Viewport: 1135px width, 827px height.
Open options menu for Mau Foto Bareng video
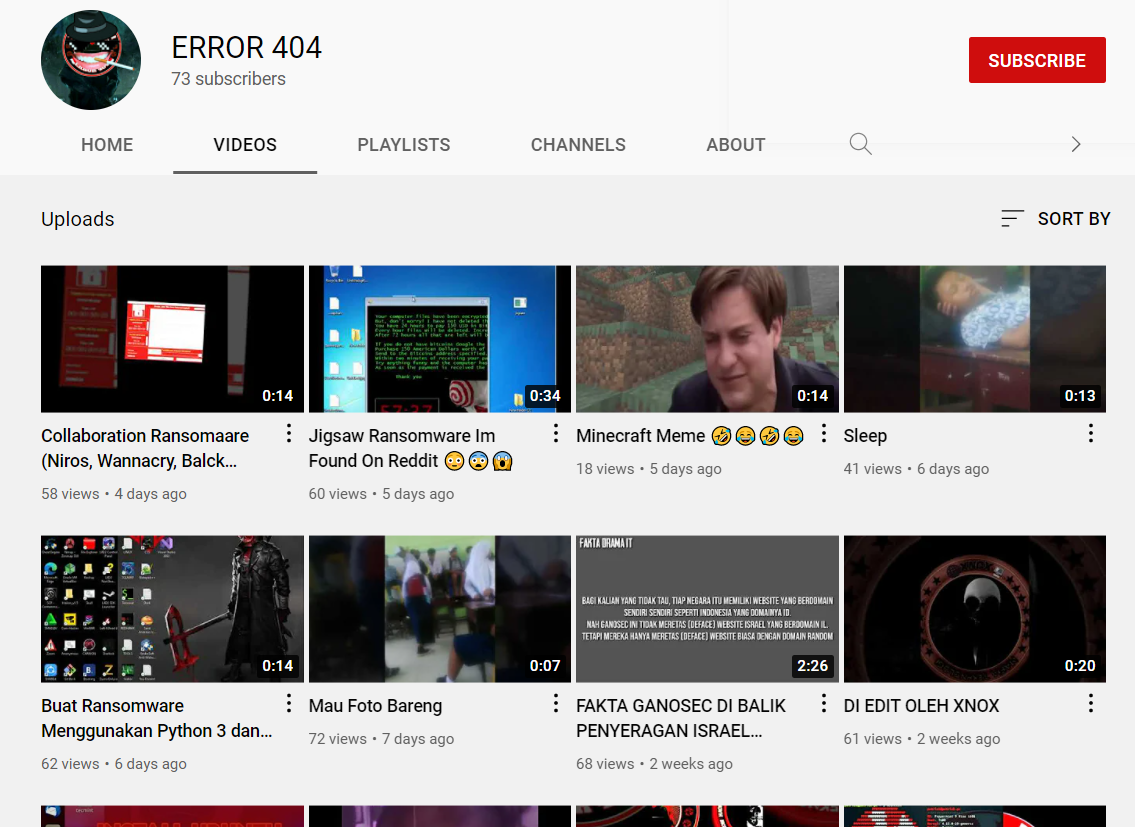click(555, 703)
